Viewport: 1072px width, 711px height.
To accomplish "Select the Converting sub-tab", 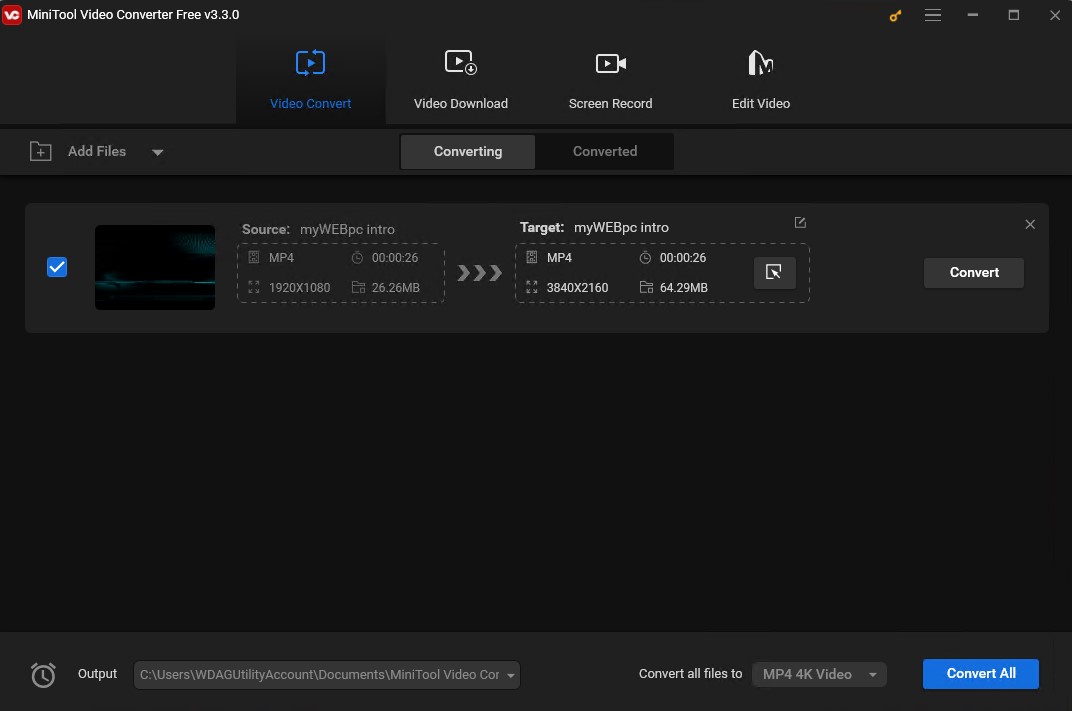I will tap(468, 151).
